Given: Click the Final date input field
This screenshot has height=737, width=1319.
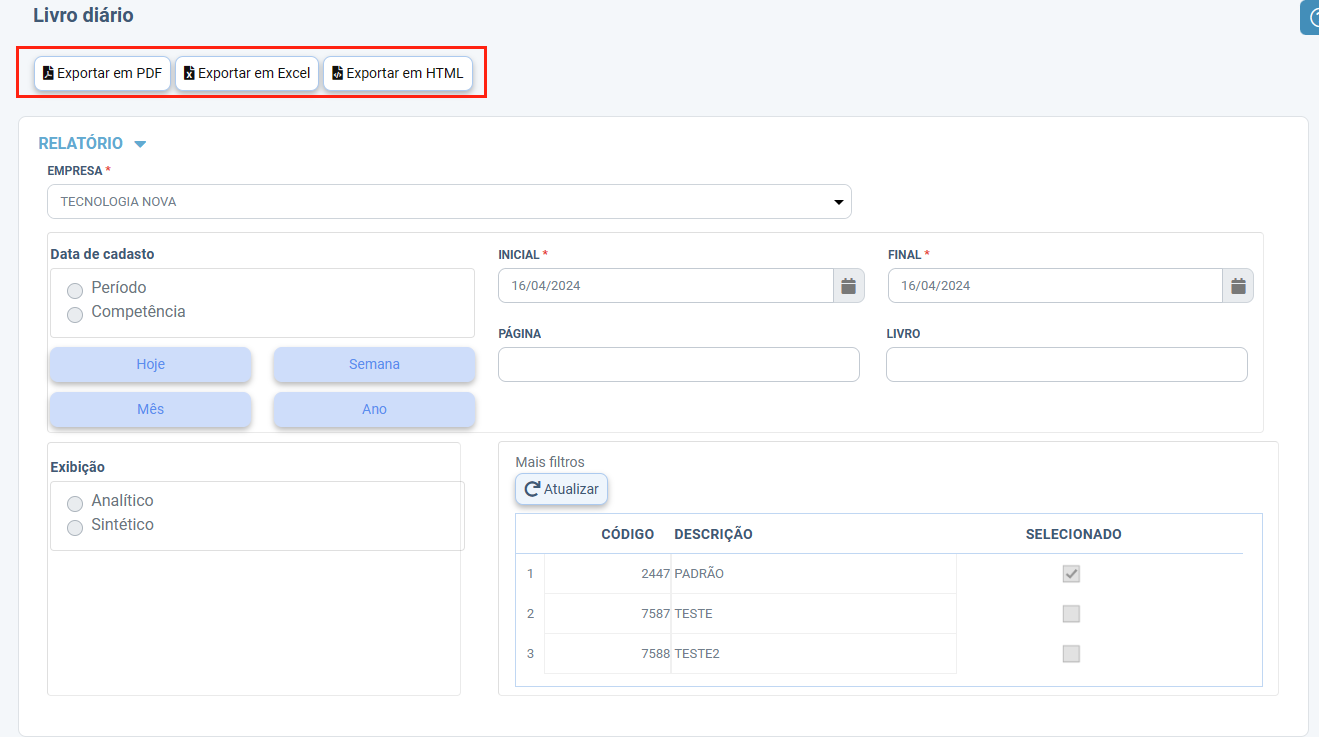Looking at the screenshot, I should 1055,286.
